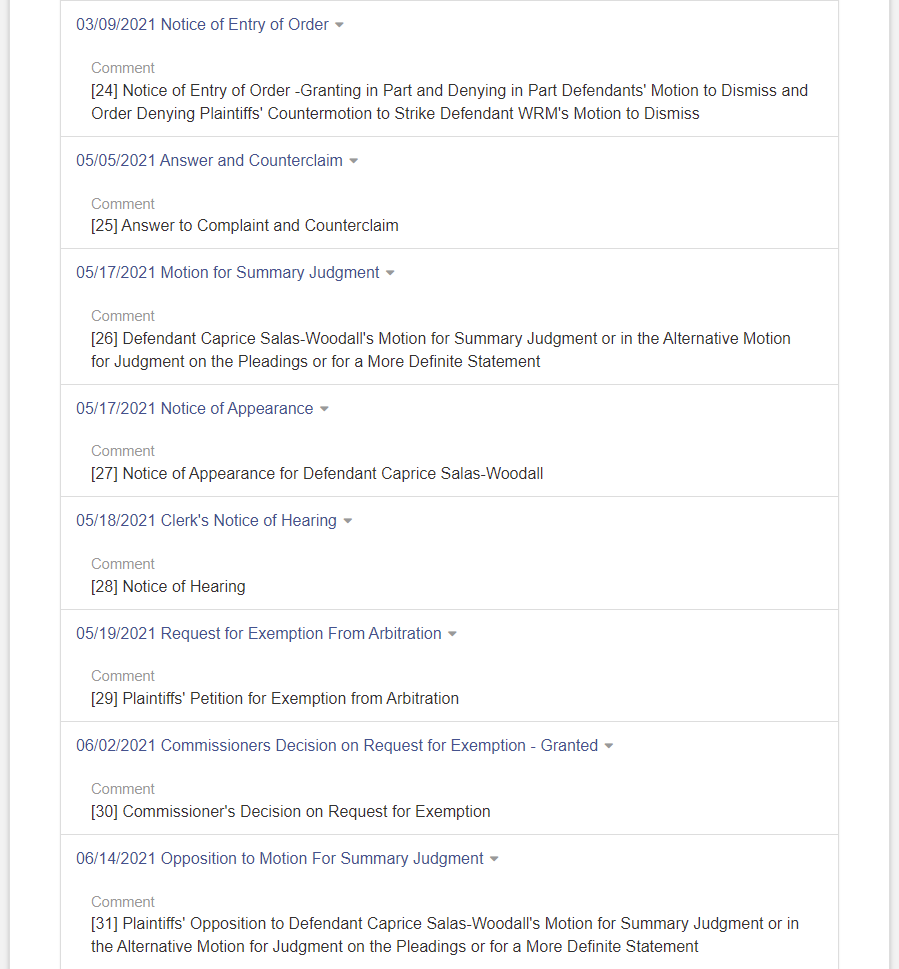Open the 05/17/2021 Motion for Summary Judgment link
Viewport: 899px width, 969px height.
[x=227, y=273]
